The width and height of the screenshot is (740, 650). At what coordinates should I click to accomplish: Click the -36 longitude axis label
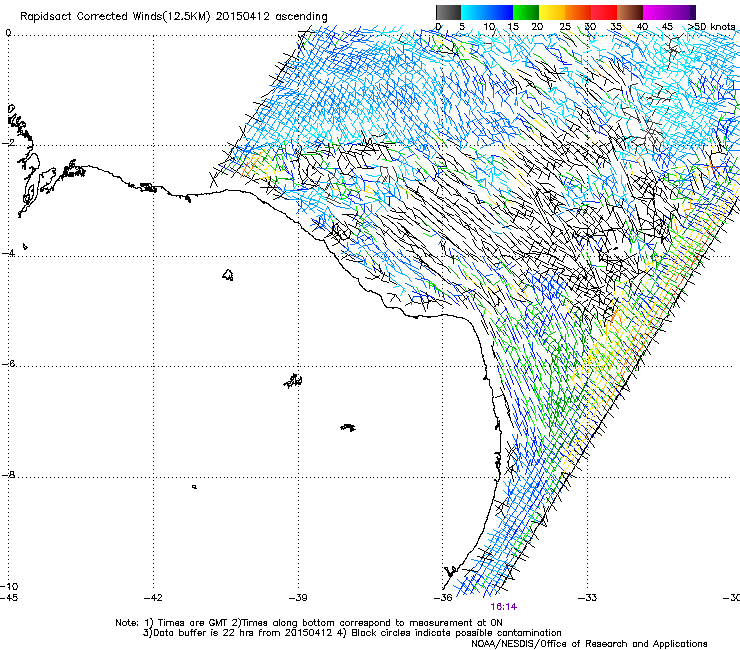click(x=443, y=598)
